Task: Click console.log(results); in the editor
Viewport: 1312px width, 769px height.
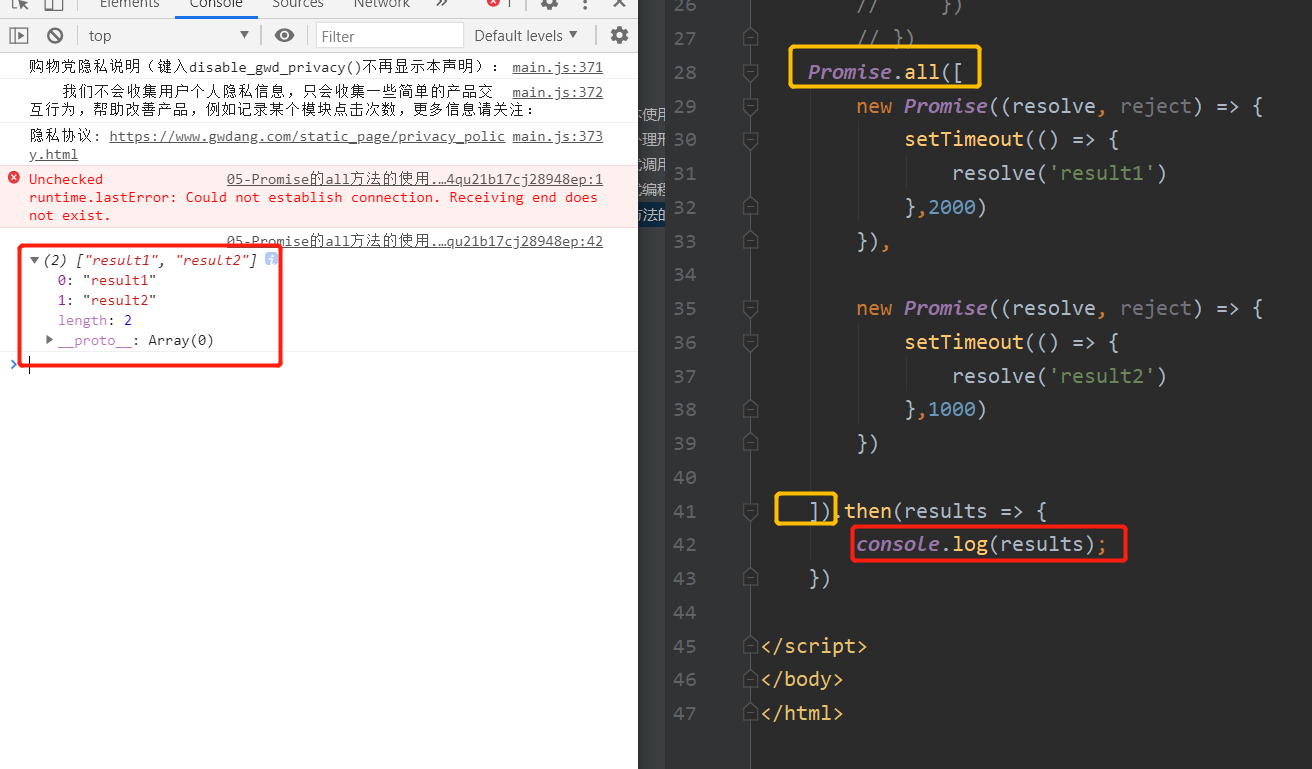Action: pyautogui.click(x=982, y=544)
